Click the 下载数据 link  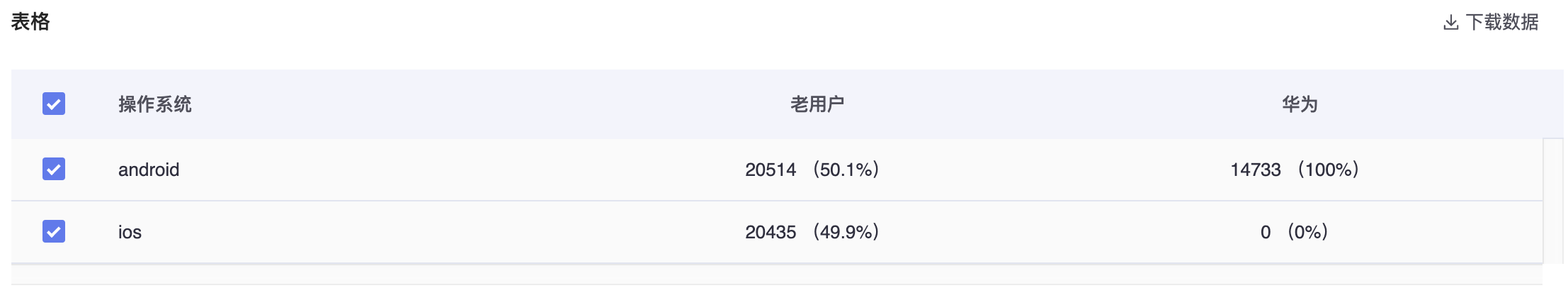1502,22
